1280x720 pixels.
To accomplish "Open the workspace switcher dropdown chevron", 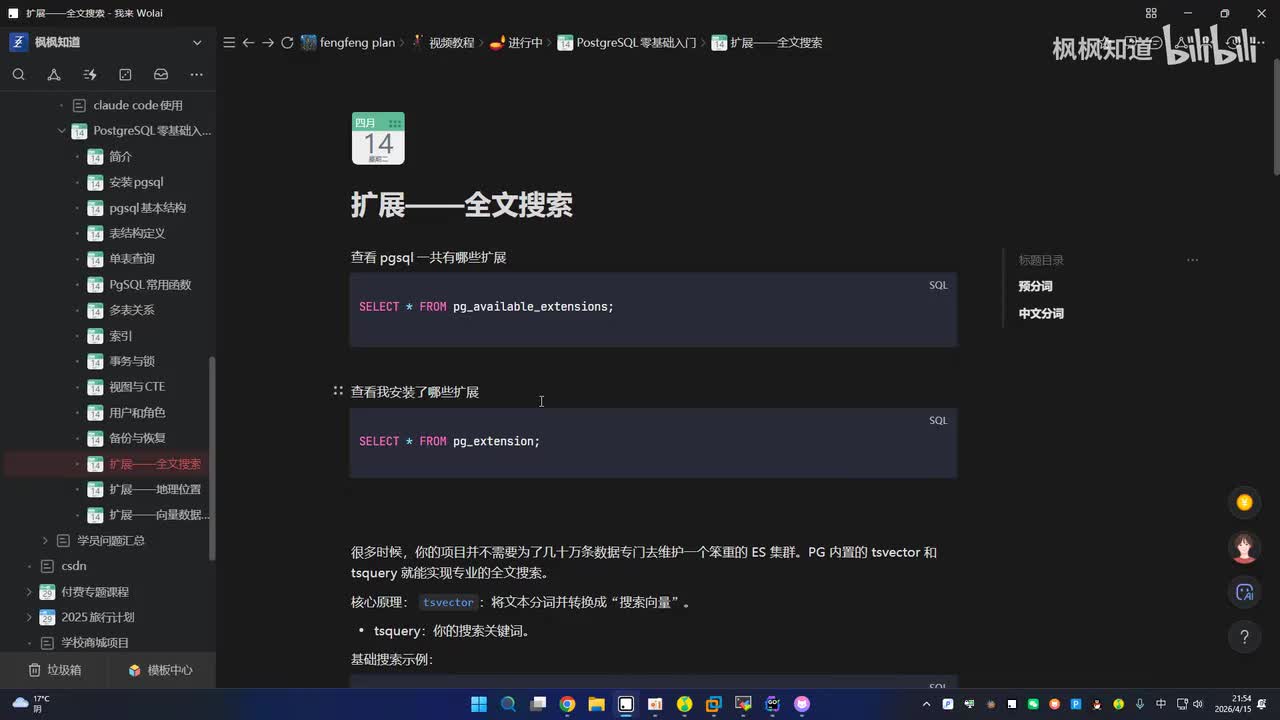I will [x=197, y=42].
